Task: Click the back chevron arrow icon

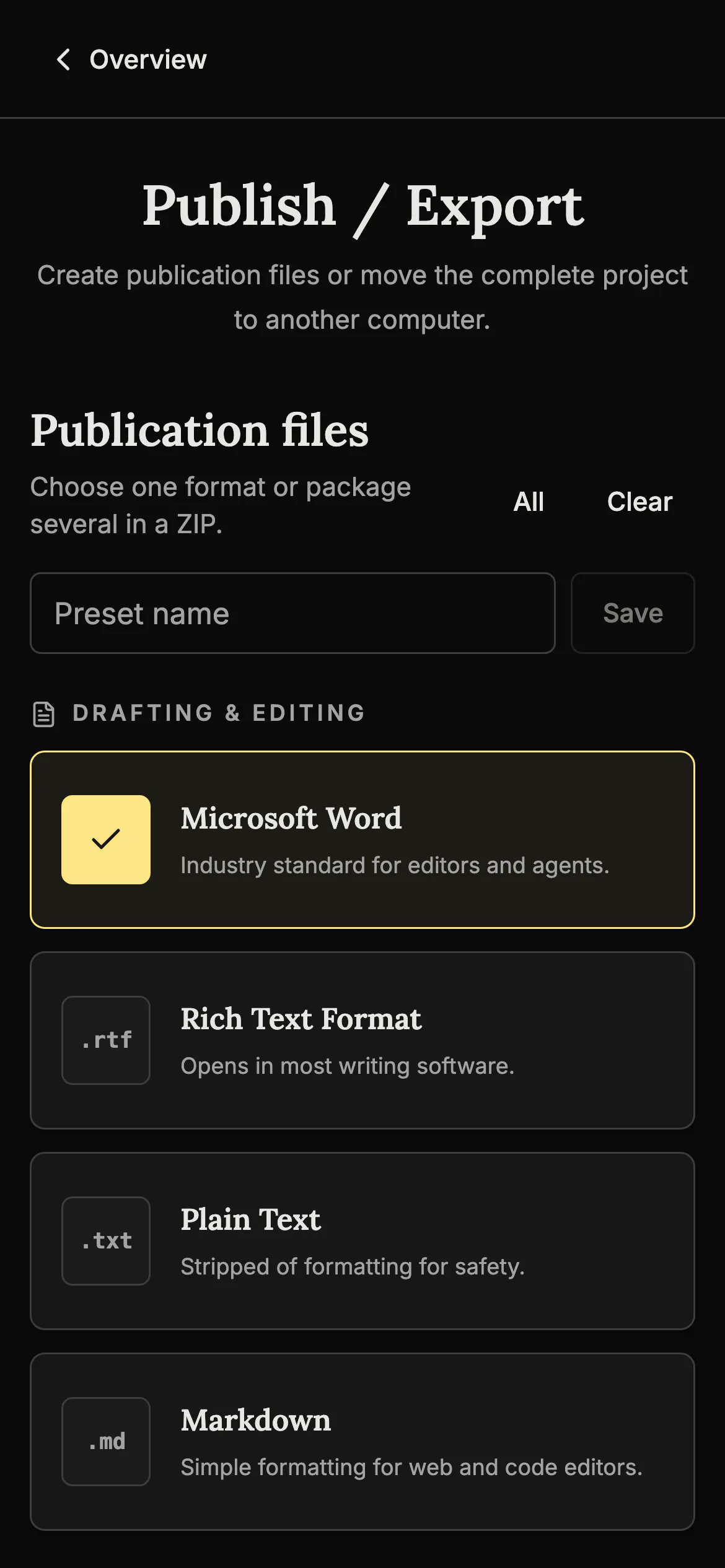Action: (x=63, y=59)
